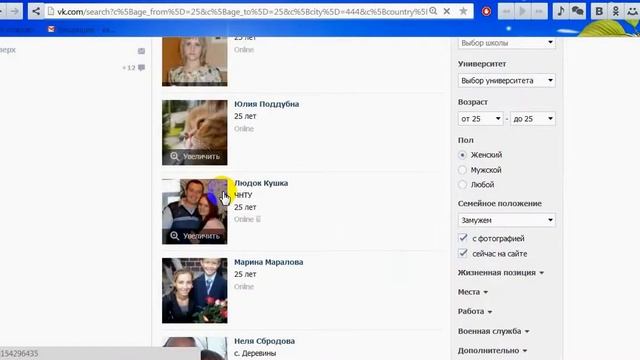The height and width of the screenshot is (360, 640).
Task: Click the 'с. Деревины' location text
Action: click(x=255, y=353)
